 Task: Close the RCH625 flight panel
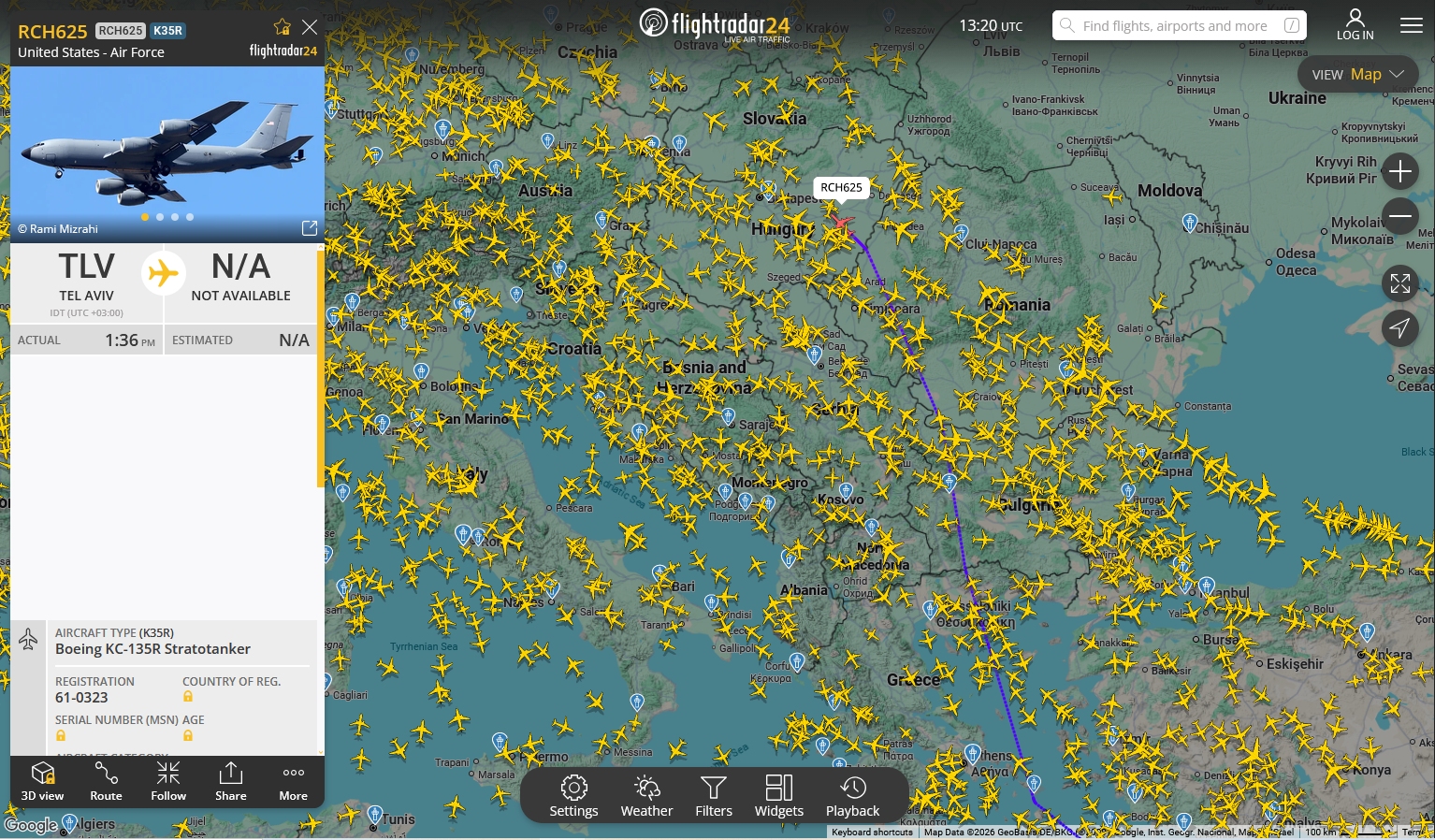(310, 27)
